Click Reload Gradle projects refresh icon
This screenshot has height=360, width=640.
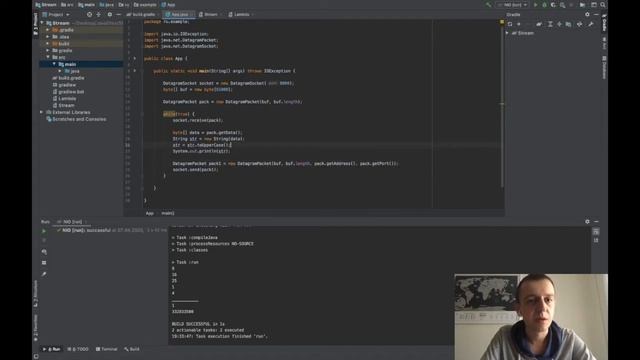(510, 24)
